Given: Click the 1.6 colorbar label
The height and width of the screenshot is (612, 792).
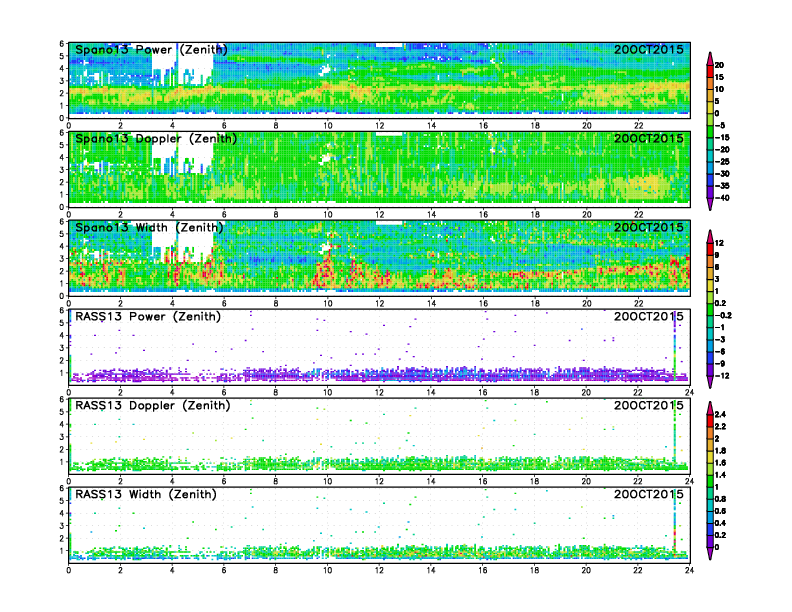Looking at the screenshot, I should [x=721, y=463].
